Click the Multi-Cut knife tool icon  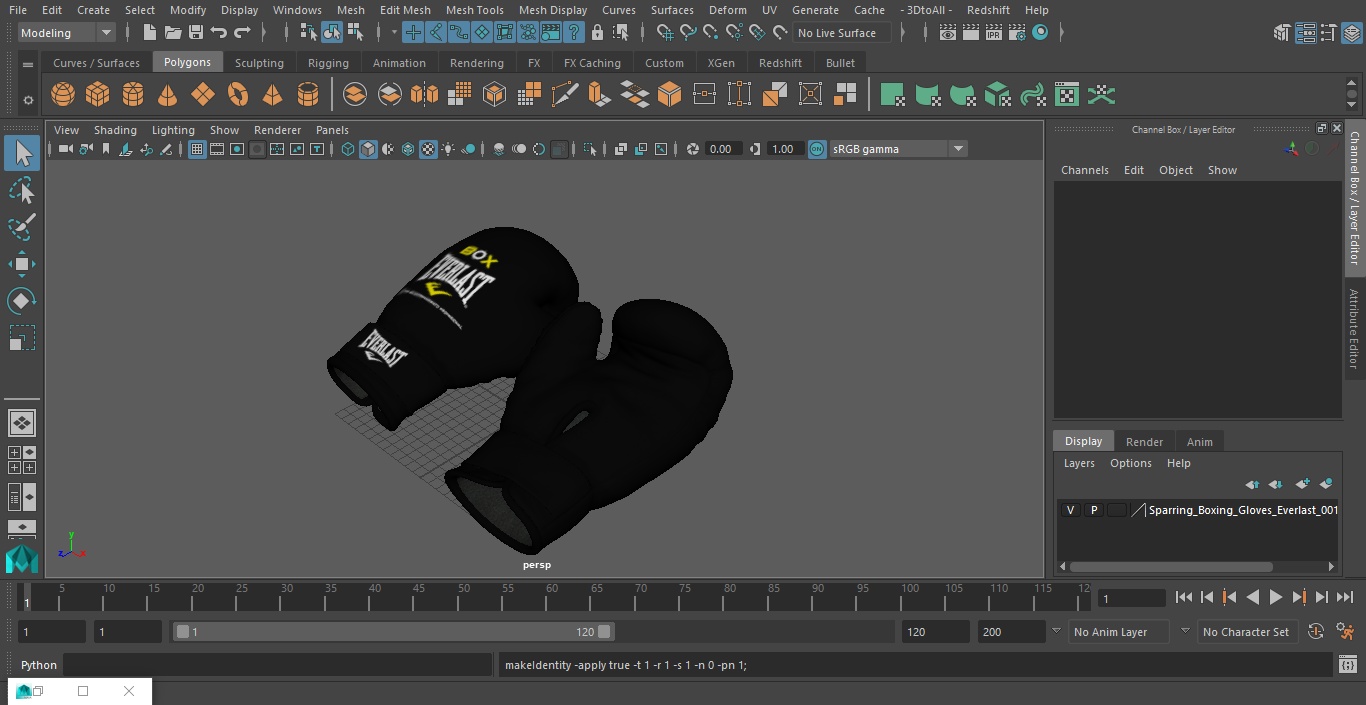(x=565, y=95)
